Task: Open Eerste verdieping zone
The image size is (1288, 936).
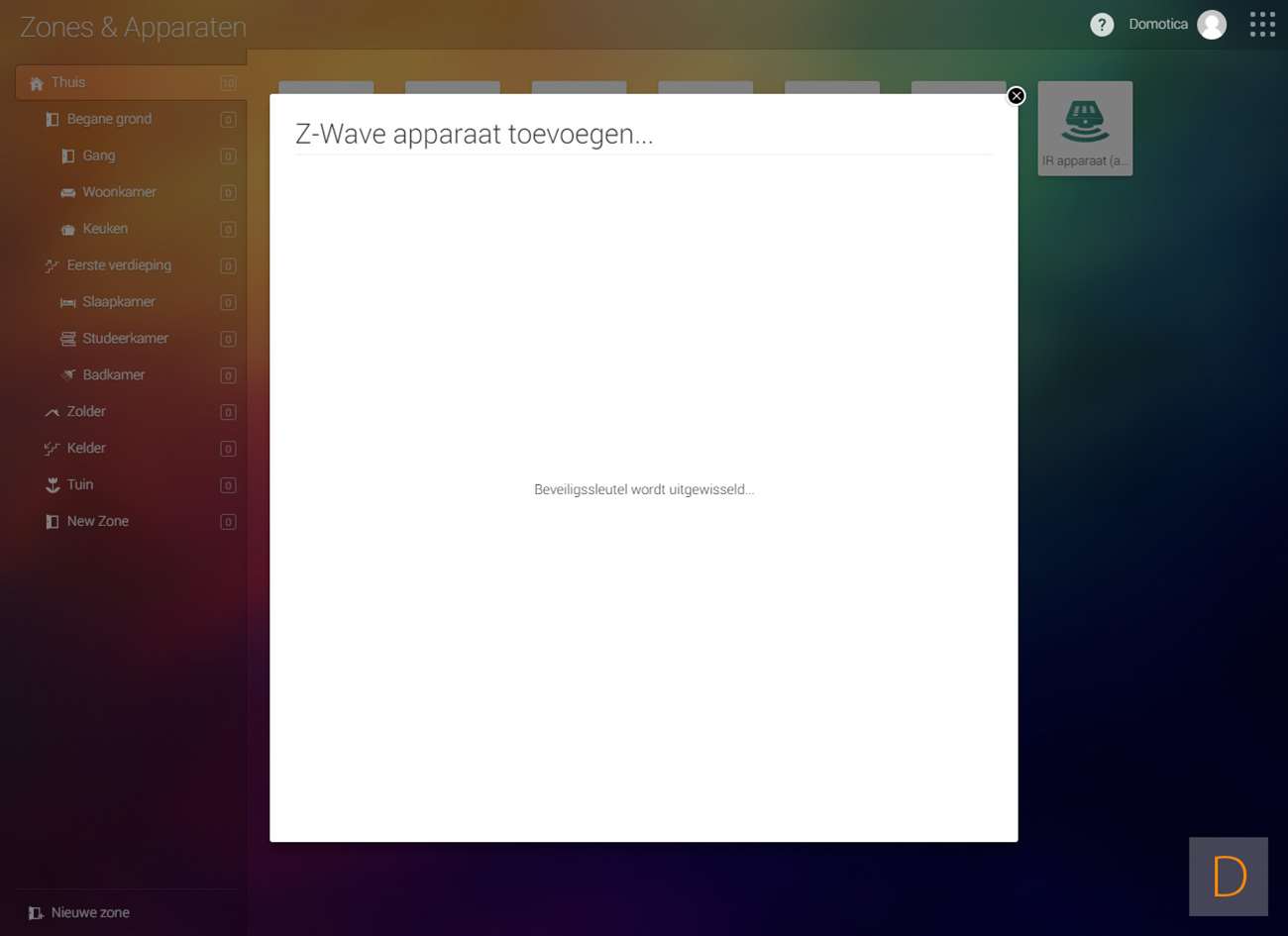Action: (119, 265)
